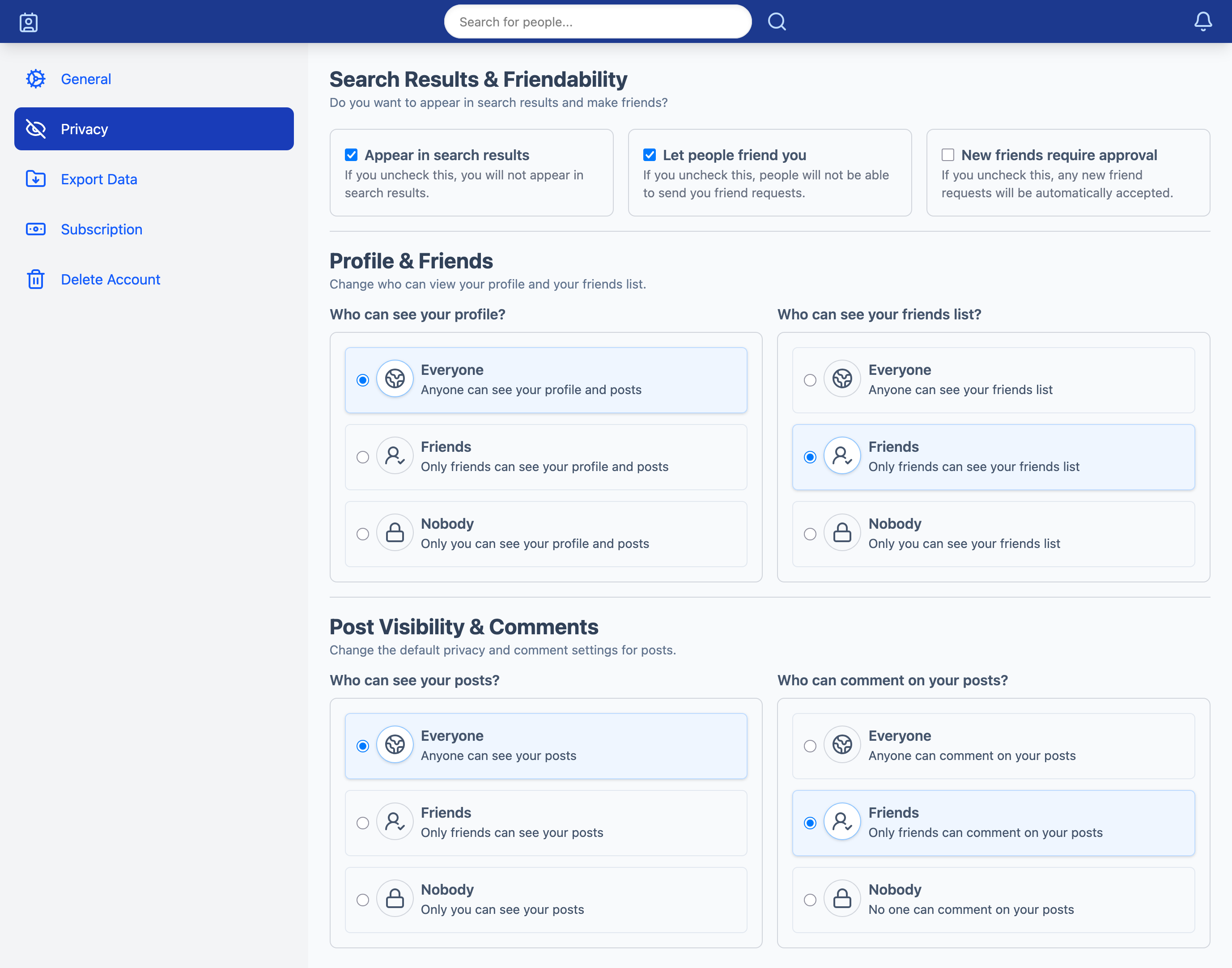Click the eye-slash icon beside Privacy
The height and width of the screenshot is (968, 1232).
35,129
